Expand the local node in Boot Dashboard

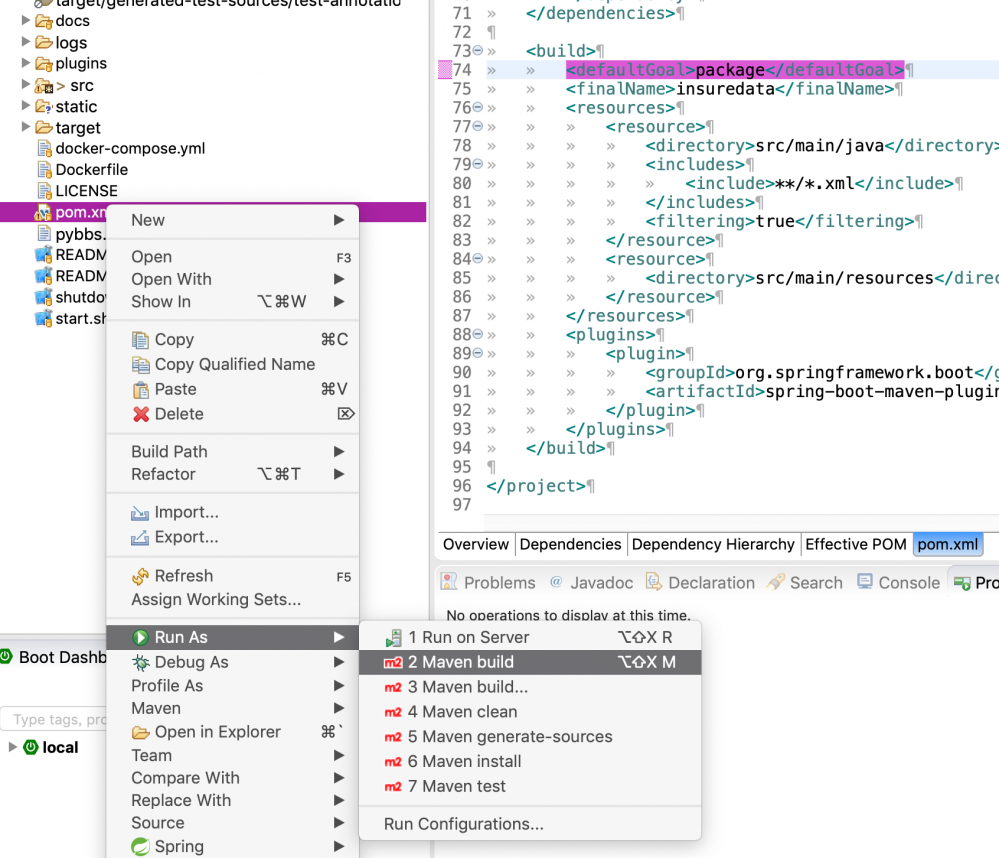(12, 747)
